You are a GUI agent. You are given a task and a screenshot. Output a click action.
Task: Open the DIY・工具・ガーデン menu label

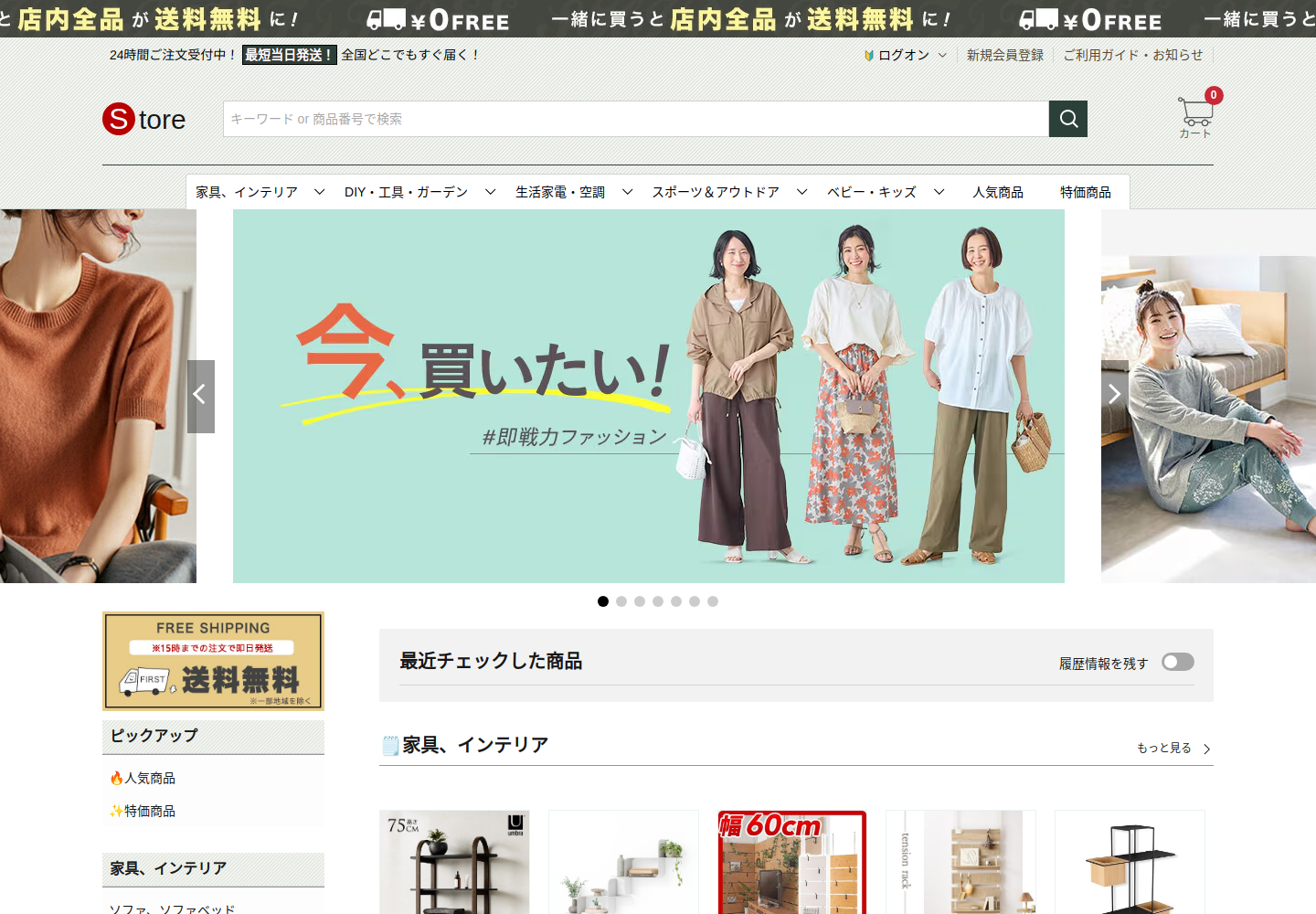click(x=406, y=192)
